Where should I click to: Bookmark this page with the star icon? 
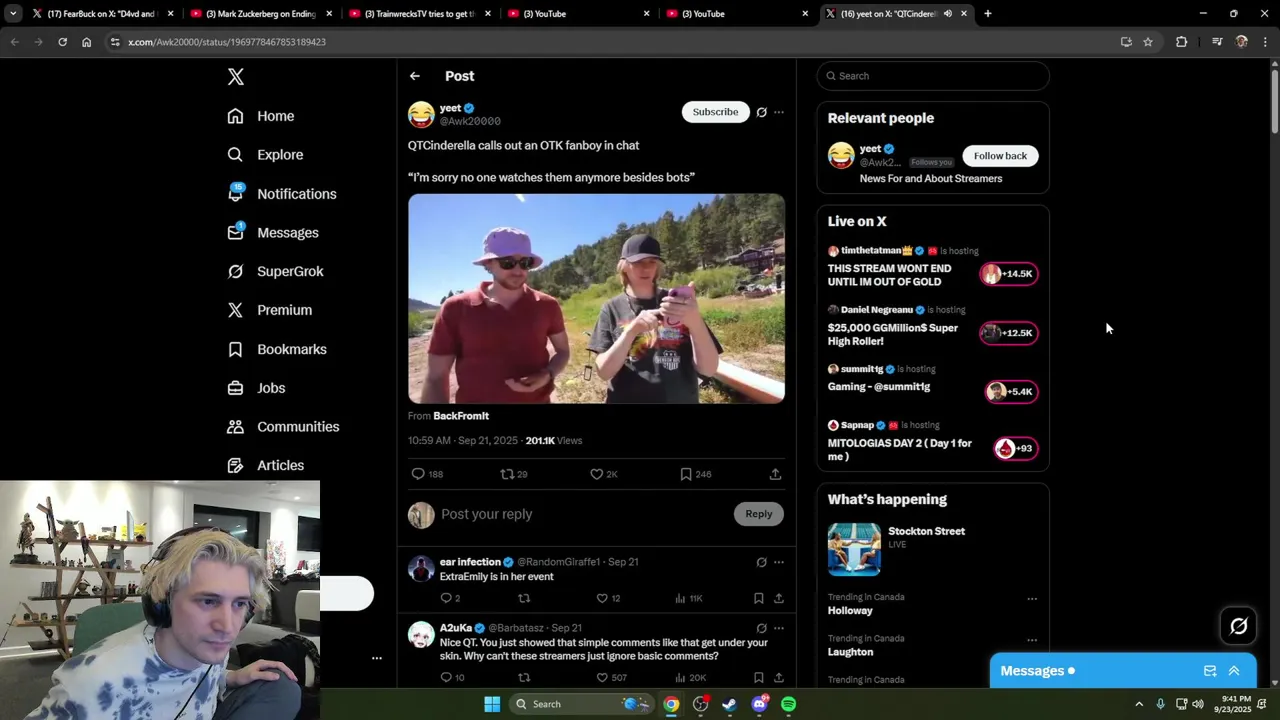point(1148,42)
